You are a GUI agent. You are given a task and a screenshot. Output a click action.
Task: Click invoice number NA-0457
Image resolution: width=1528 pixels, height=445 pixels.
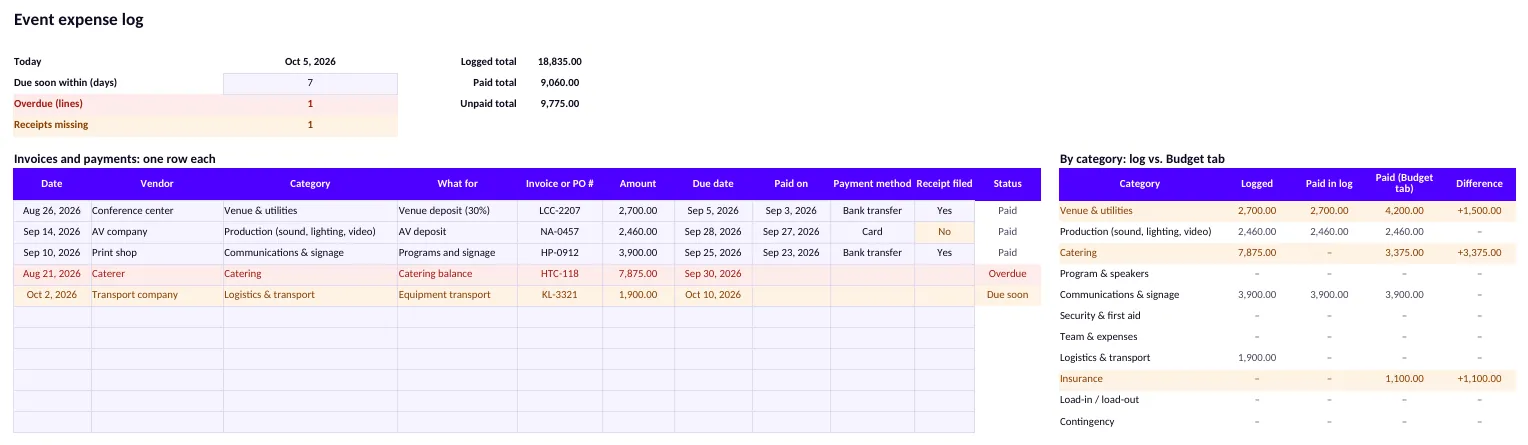pyautogui.click(x=560, y=232)
